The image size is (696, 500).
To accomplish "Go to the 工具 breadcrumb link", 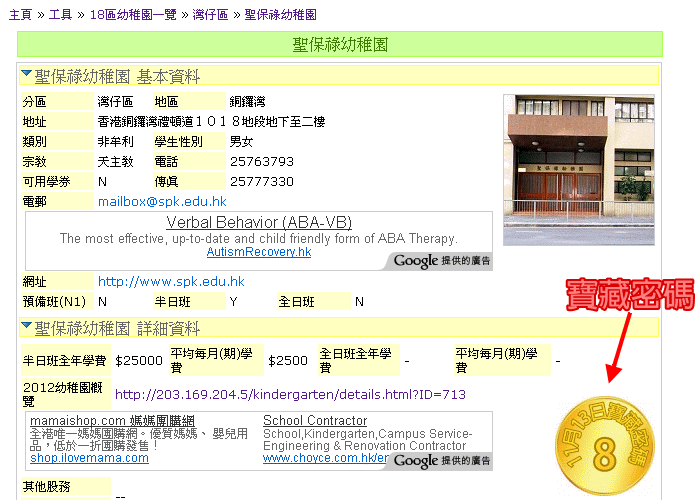I will pyautogui.click(x=60, y=15).
